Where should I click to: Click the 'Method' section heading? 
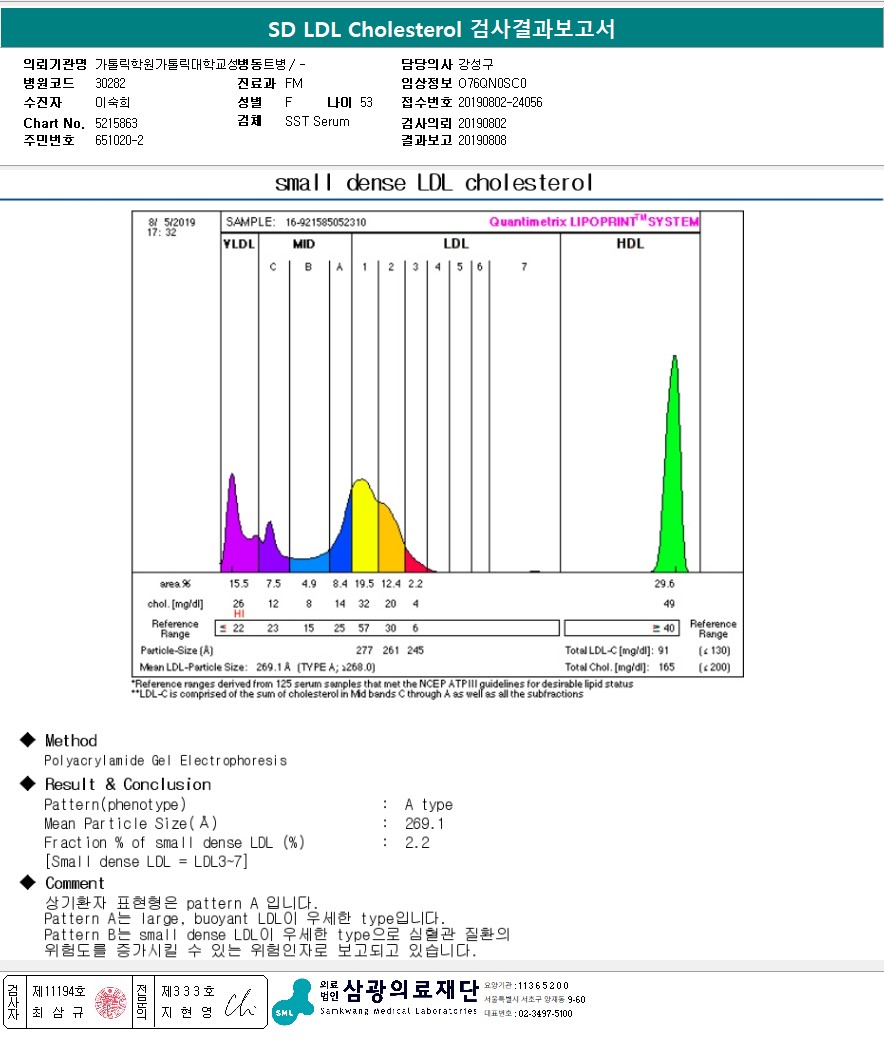tap(71, 740)
